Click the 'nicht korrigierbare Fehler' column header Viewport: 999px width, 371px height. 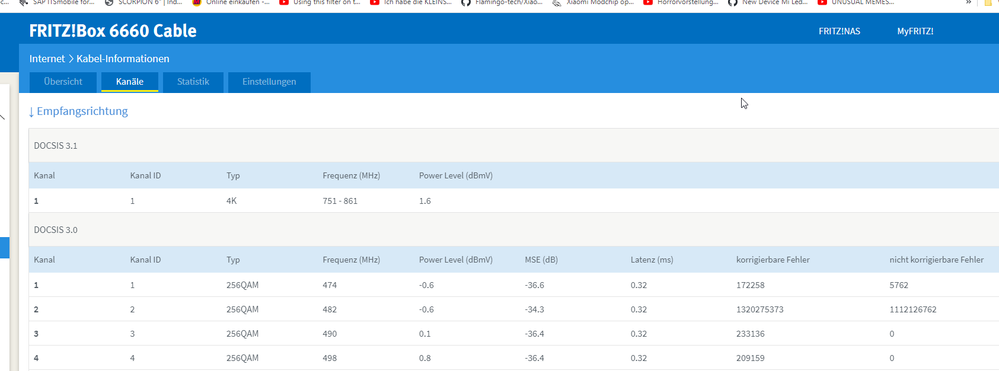click(937, 259)
